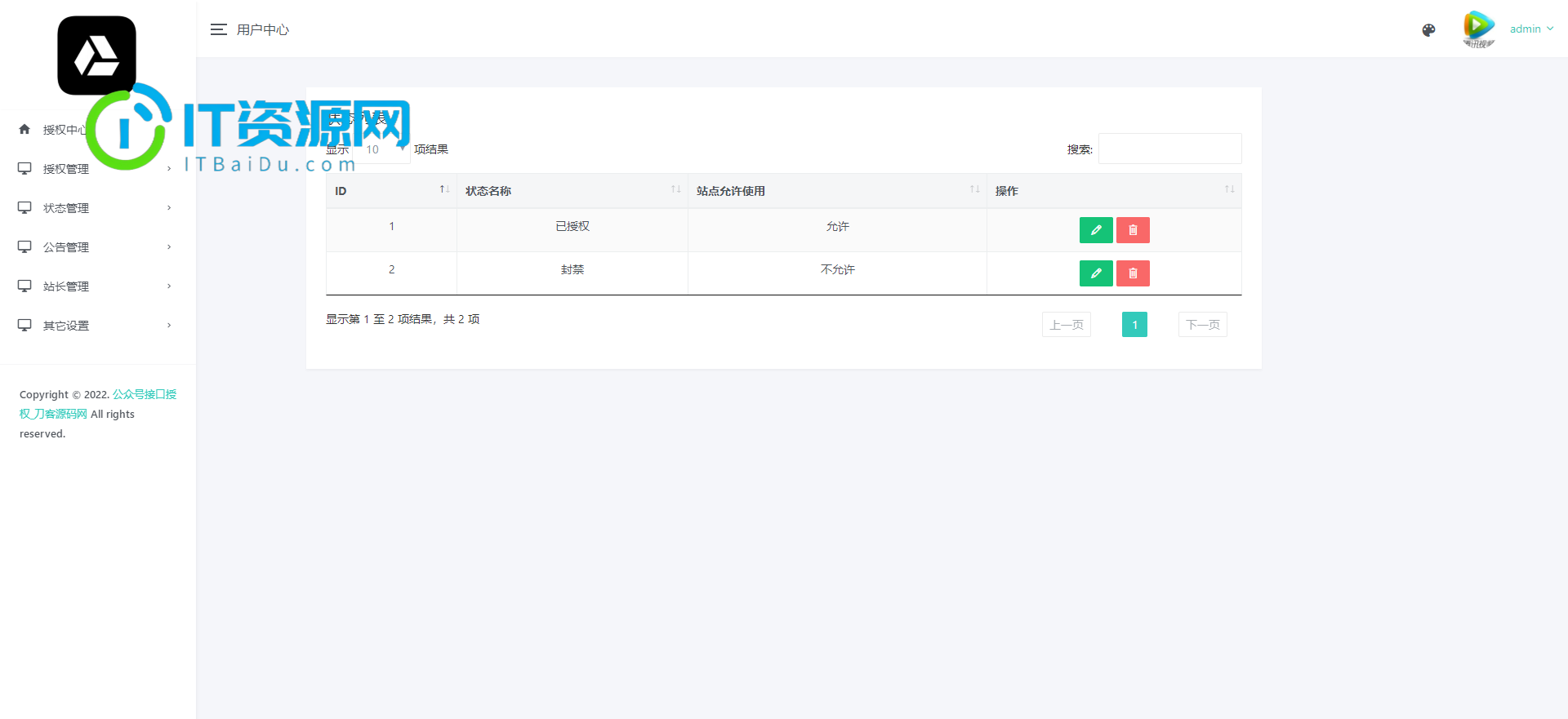The width and height of the screenshot is (1568, 719).
Task: Open the 公告管理 sidebar menu
Action: tap(97, 247)
